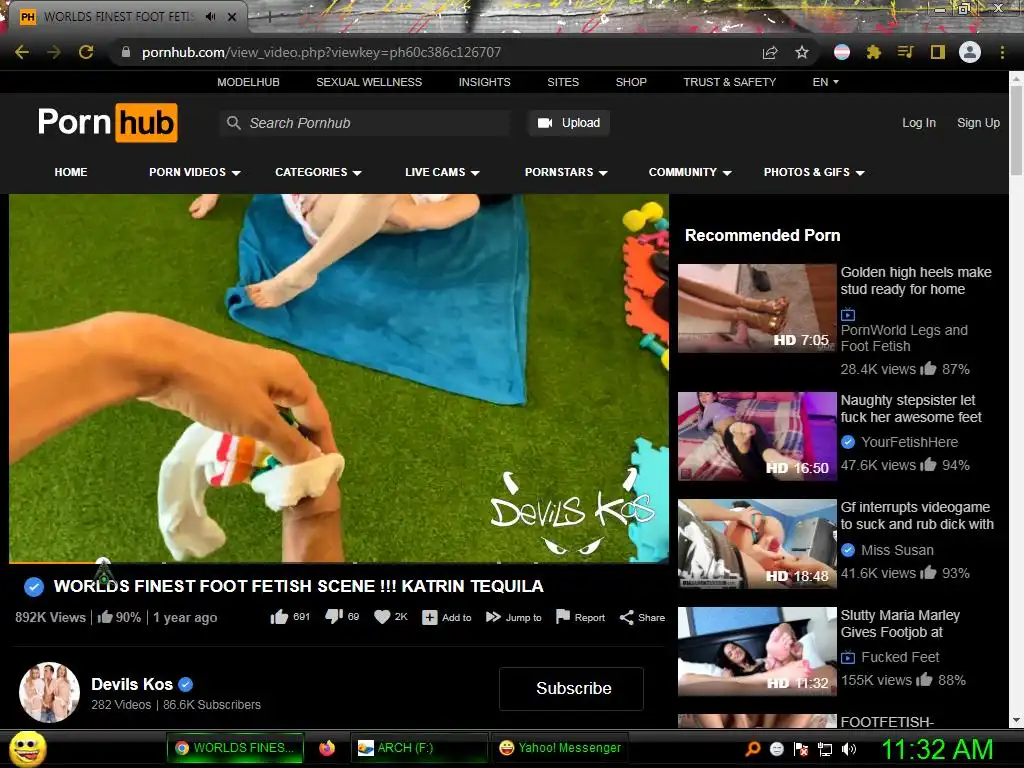Expand the CATEGORIES dropdown

pyautogui.click(x=318, y=172)
